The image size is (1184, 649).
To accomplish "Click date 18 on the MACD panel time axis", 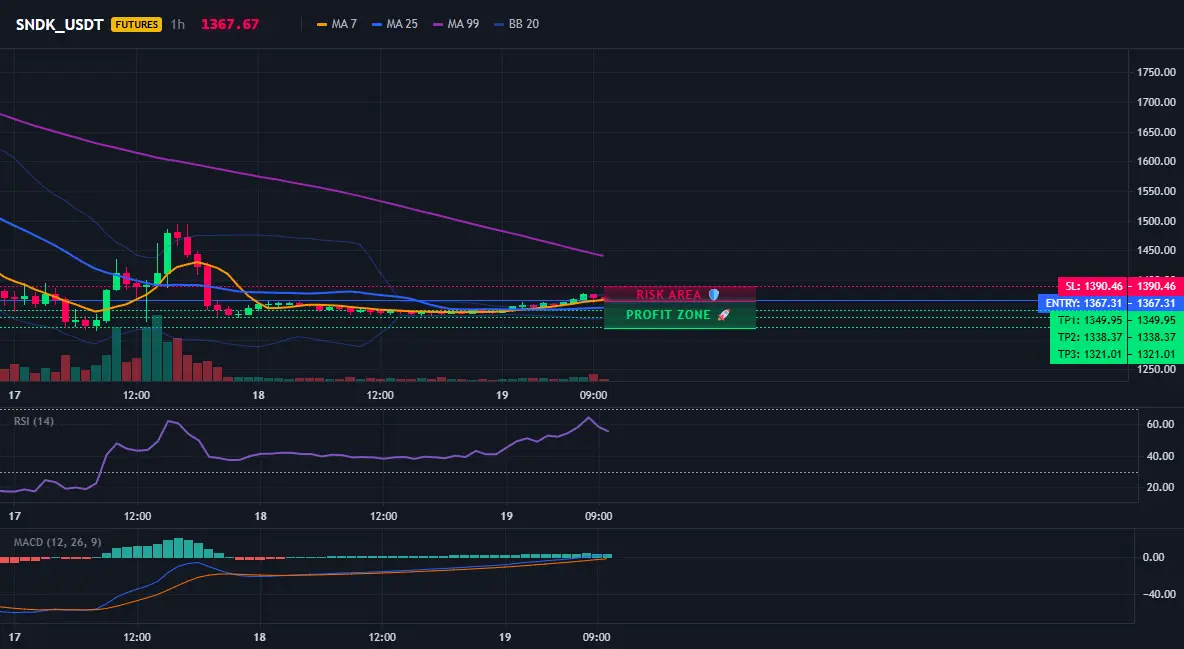I will (260, 637).
